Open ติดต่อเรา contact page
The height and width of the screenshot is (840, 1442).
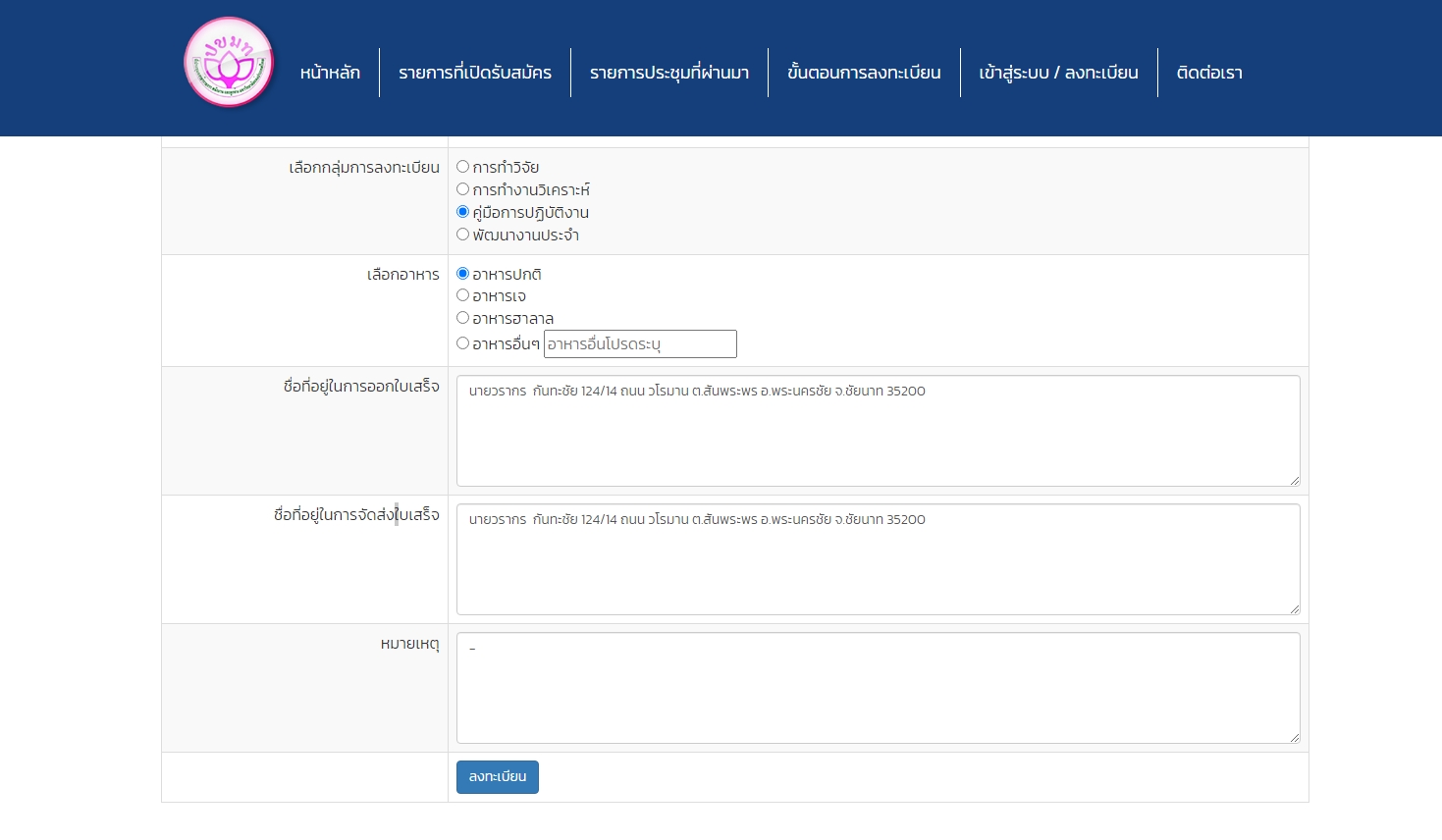click(1209, 73)
